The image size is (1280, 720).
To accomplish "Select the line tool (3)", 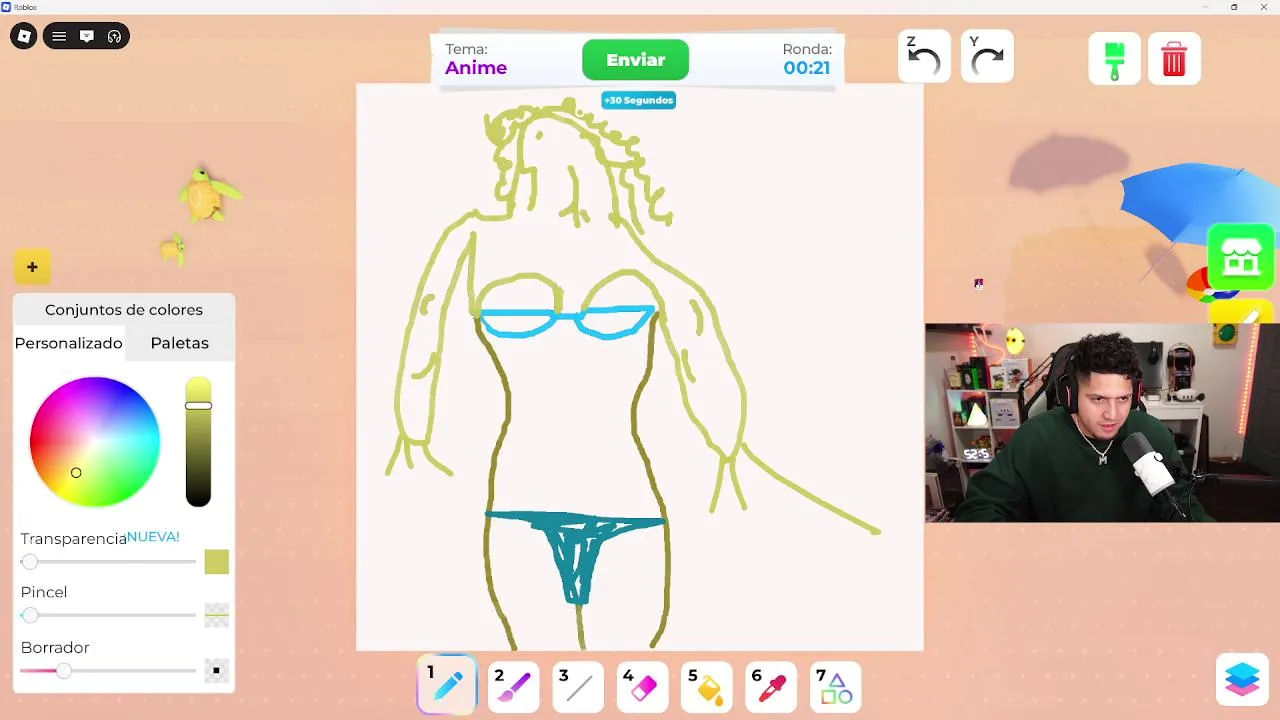I will pyautogui.click(x=578, y=687).
